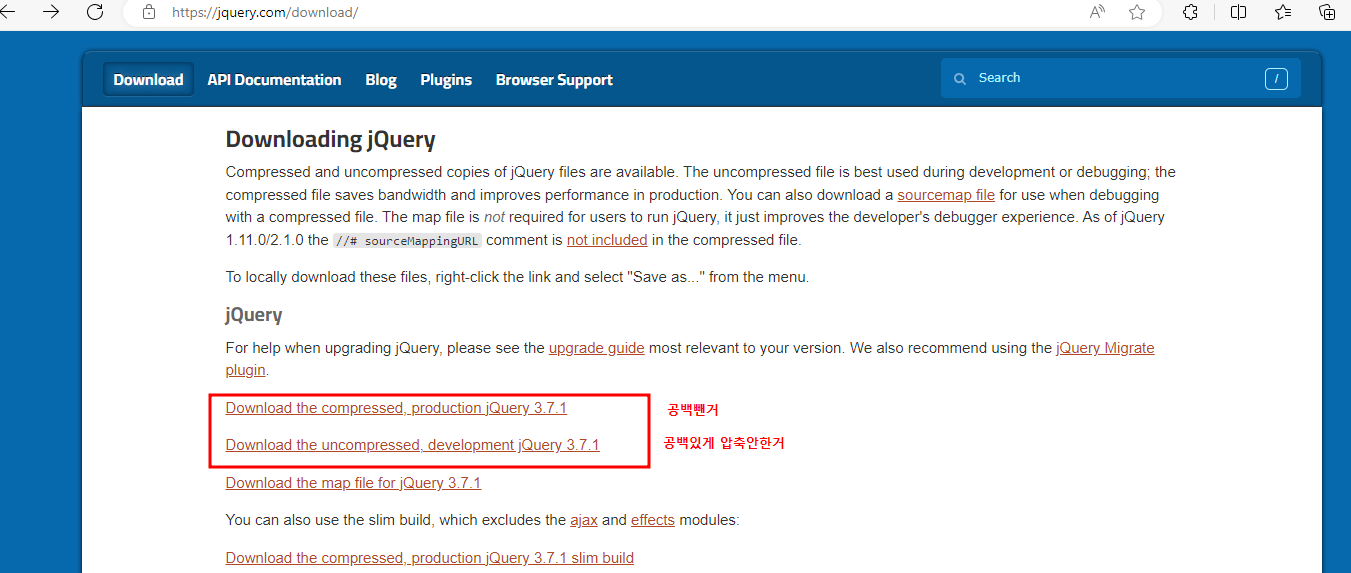Viewport: 1351px width, 573px height.
Task: Click the browser forward arrow
Action: pyautogui.click(x=51, y=12)
